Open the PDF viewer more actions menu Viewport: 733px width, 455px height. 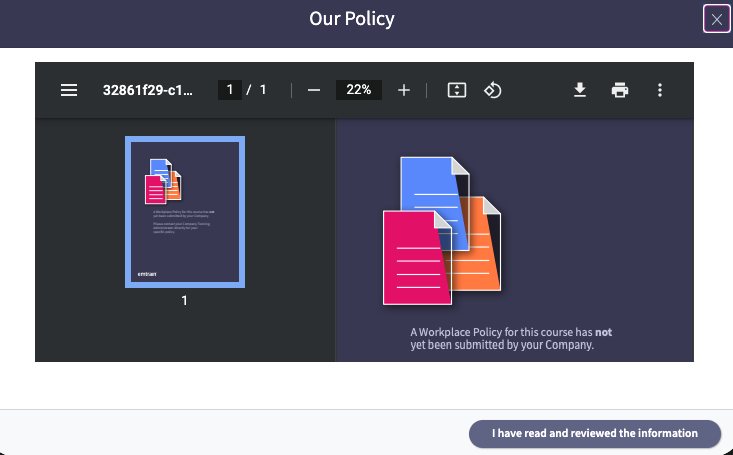[x=660, y=90]
